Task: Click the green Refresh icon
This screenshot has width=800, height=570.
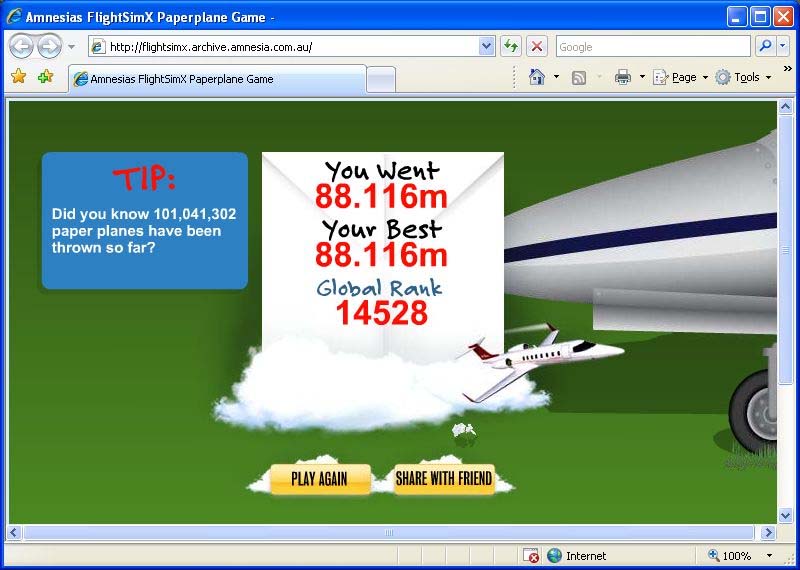Action: tap(510, 47)
